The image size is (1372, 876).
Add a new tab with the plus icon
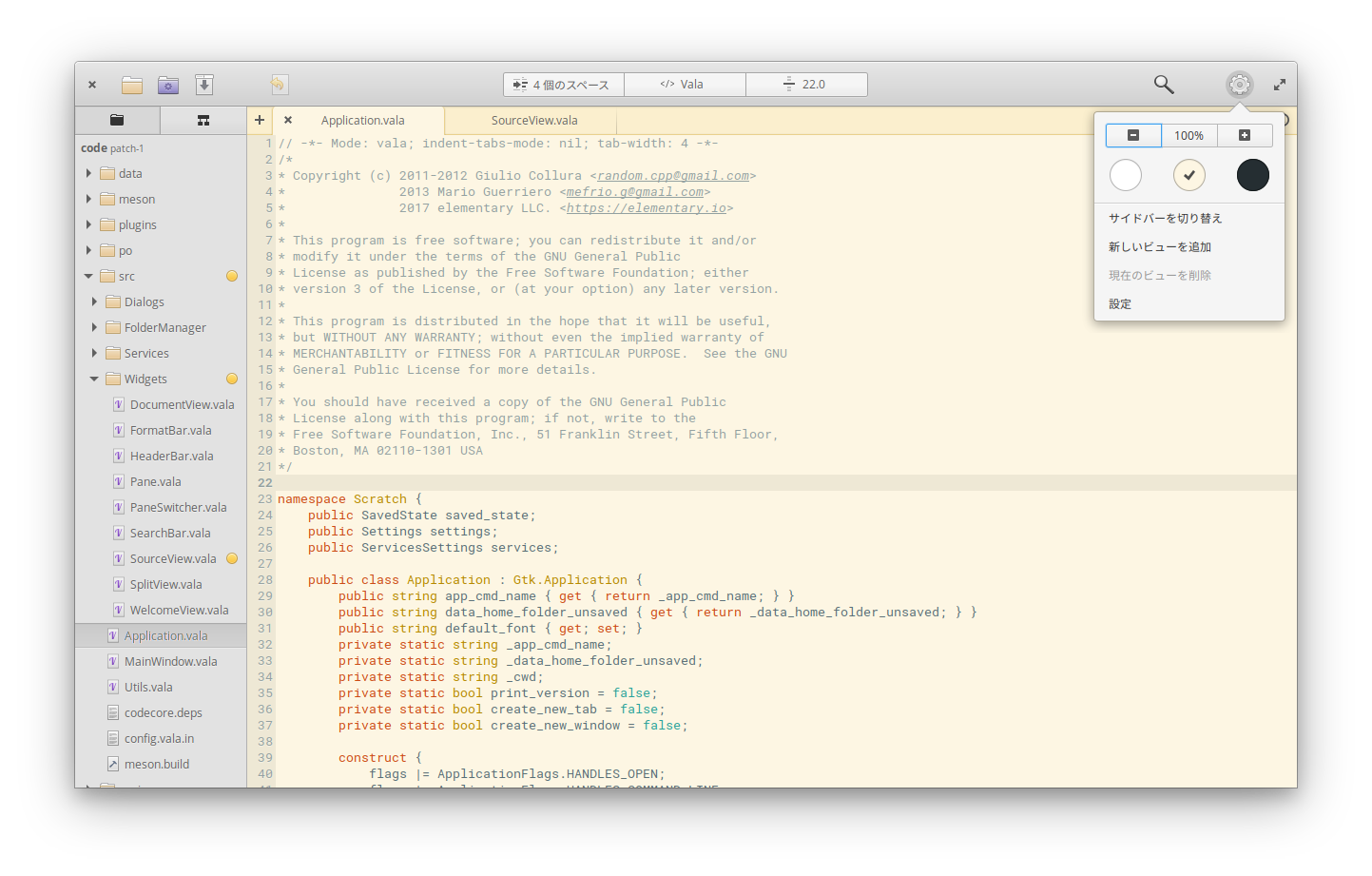click(259, 120)
